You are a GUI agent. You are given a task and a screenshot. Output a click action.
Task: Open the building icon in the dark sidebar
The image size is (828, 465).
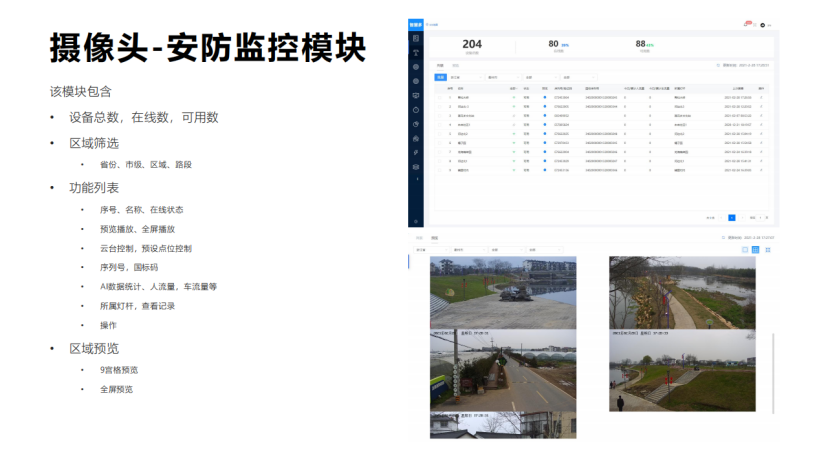click(416, 138)
